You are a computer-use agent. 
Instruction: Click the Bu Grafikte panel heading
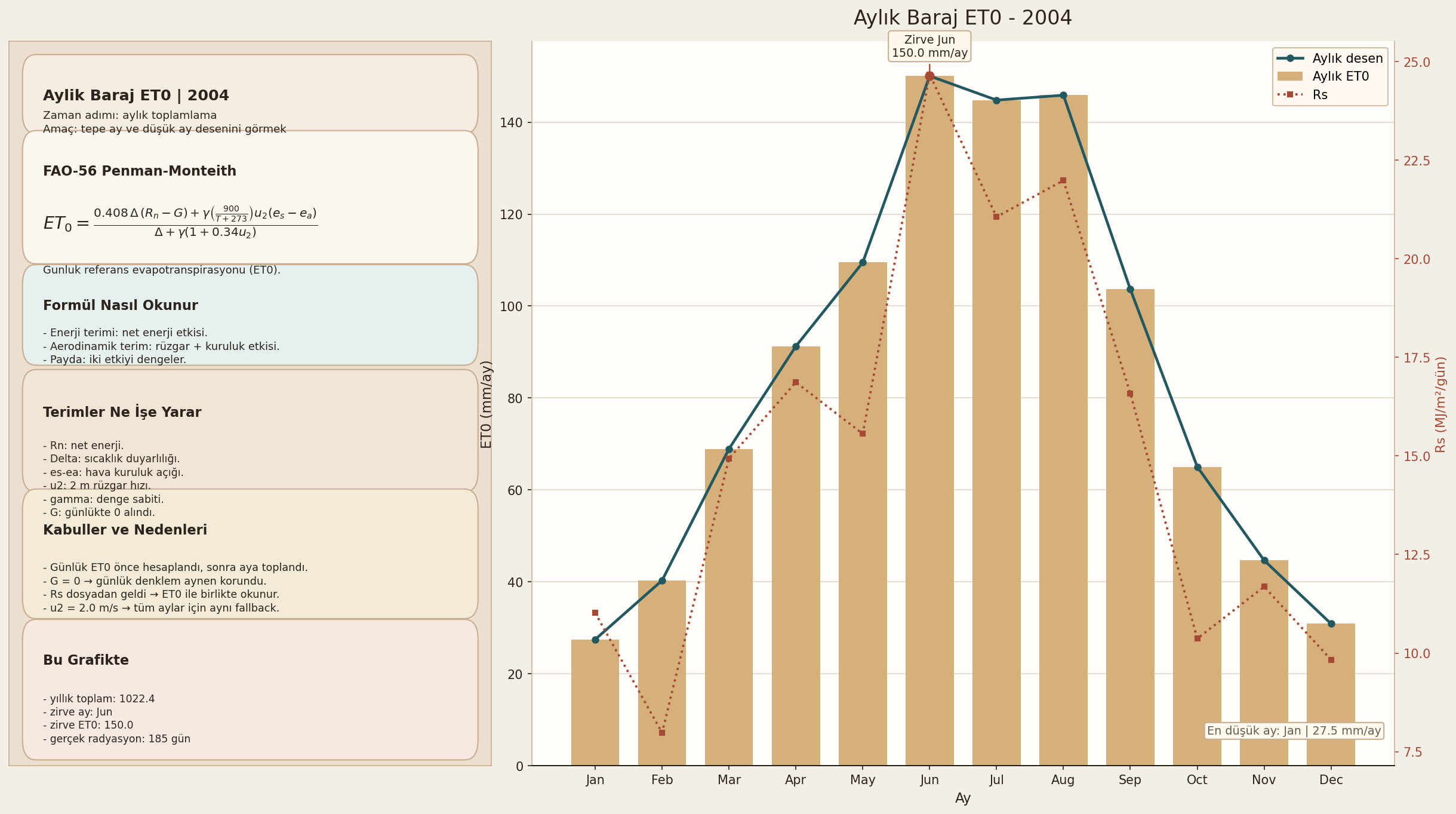(86, 661)
